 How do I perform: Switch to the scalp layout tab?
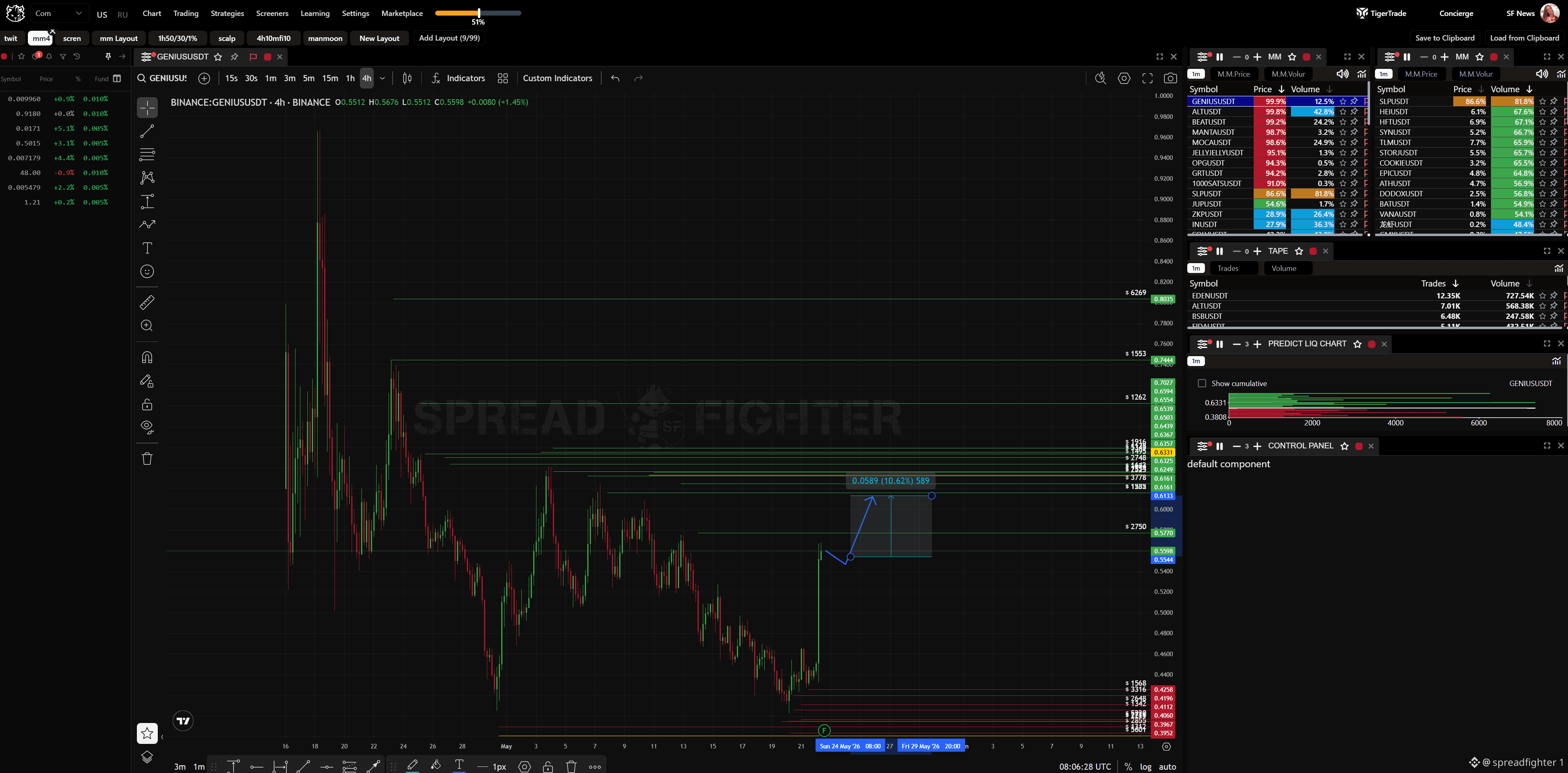(227, 39)
